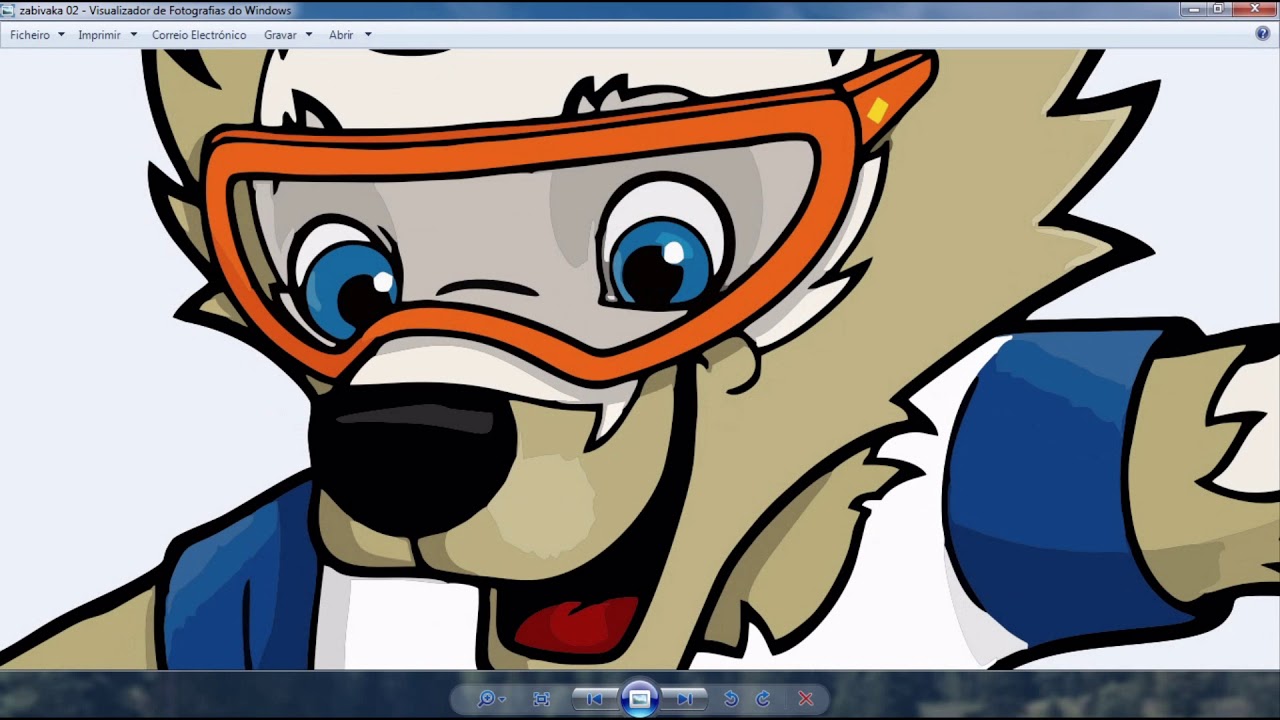
Task: Expand the Gravar dropdown arrow
Action: point(308,35)
